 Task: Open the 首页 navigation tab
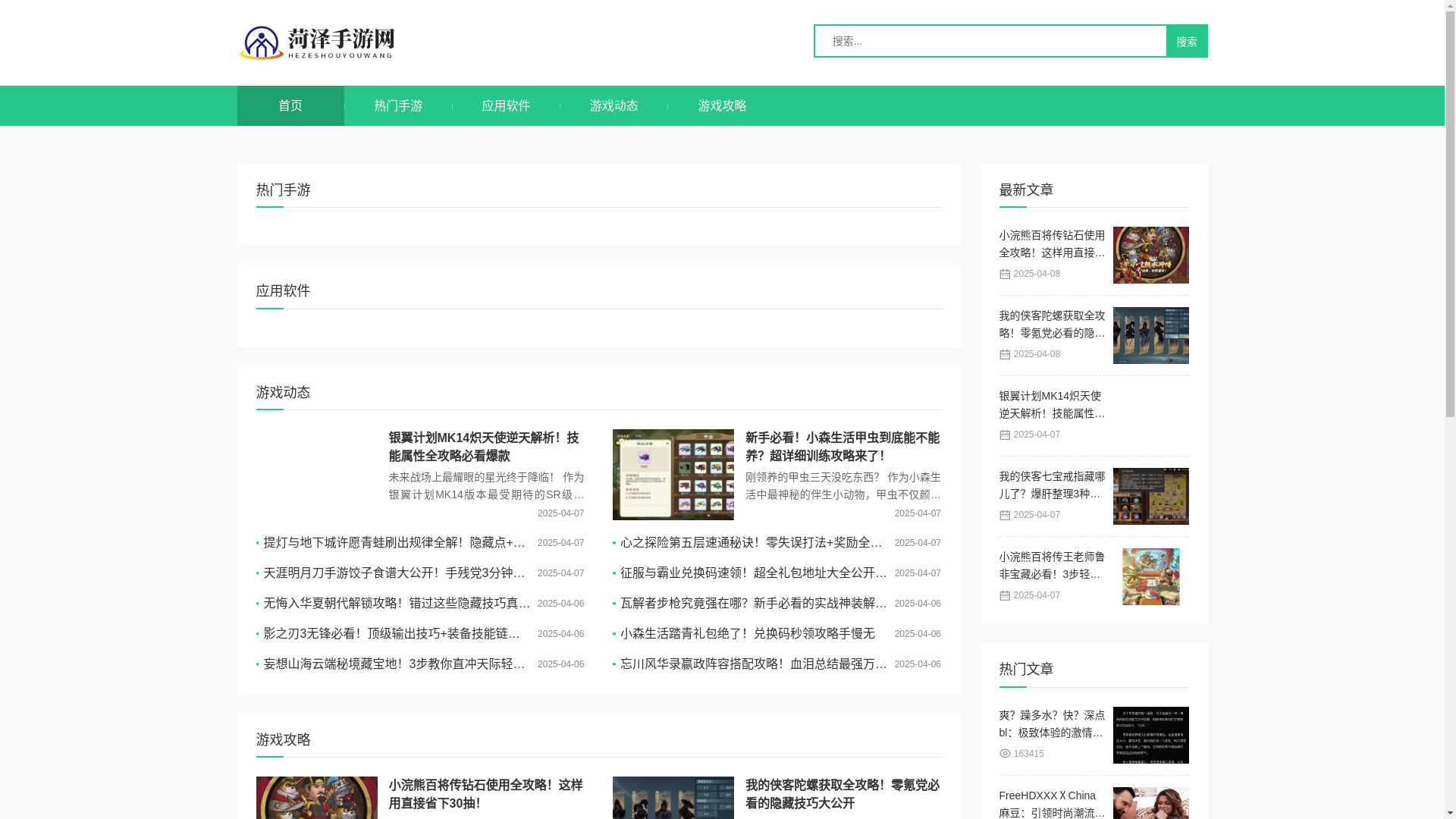click(x=290, y=105)
